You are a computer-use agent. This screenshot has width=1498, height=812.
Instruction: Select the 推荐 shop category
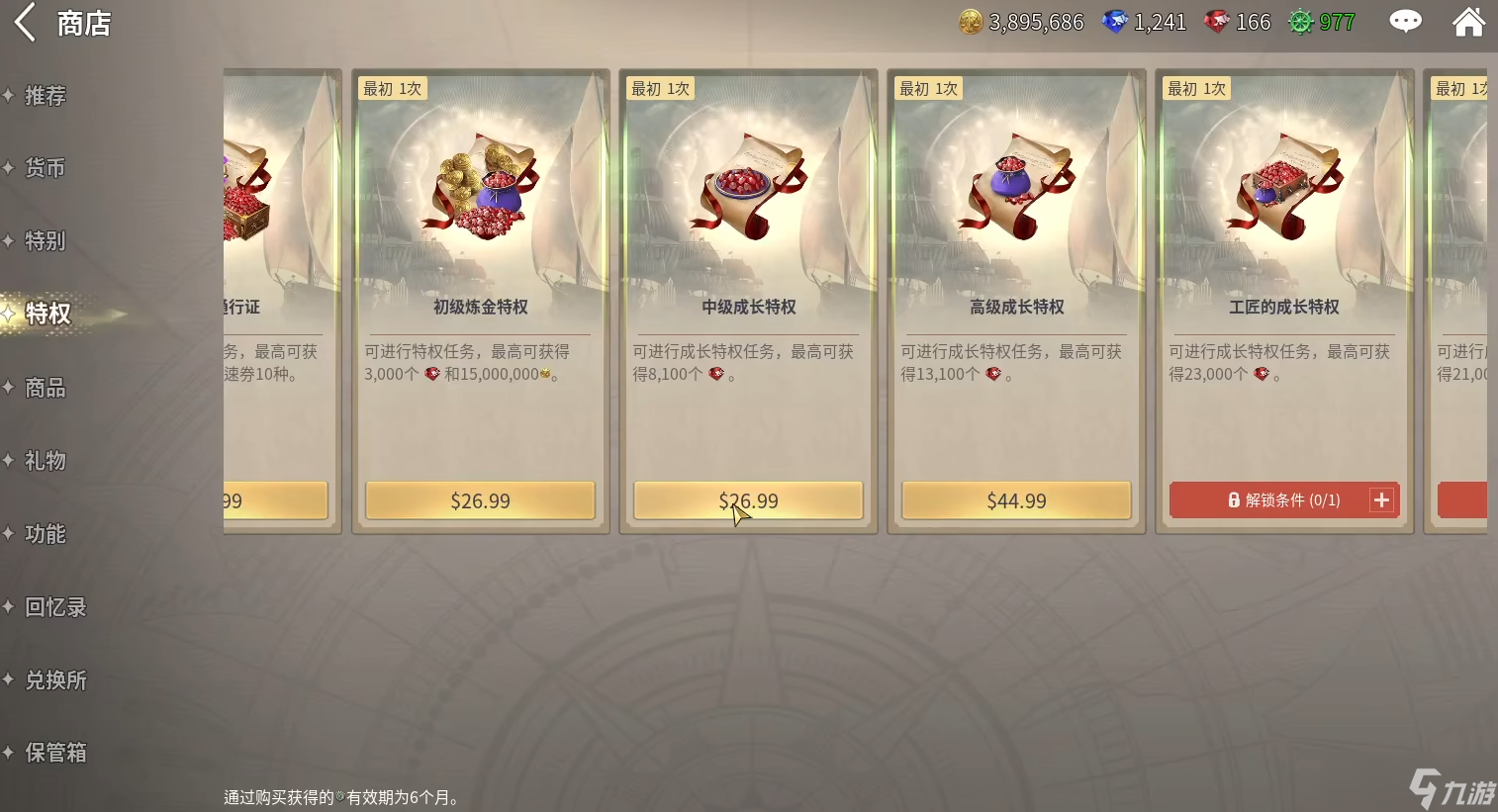pos(46,96)
